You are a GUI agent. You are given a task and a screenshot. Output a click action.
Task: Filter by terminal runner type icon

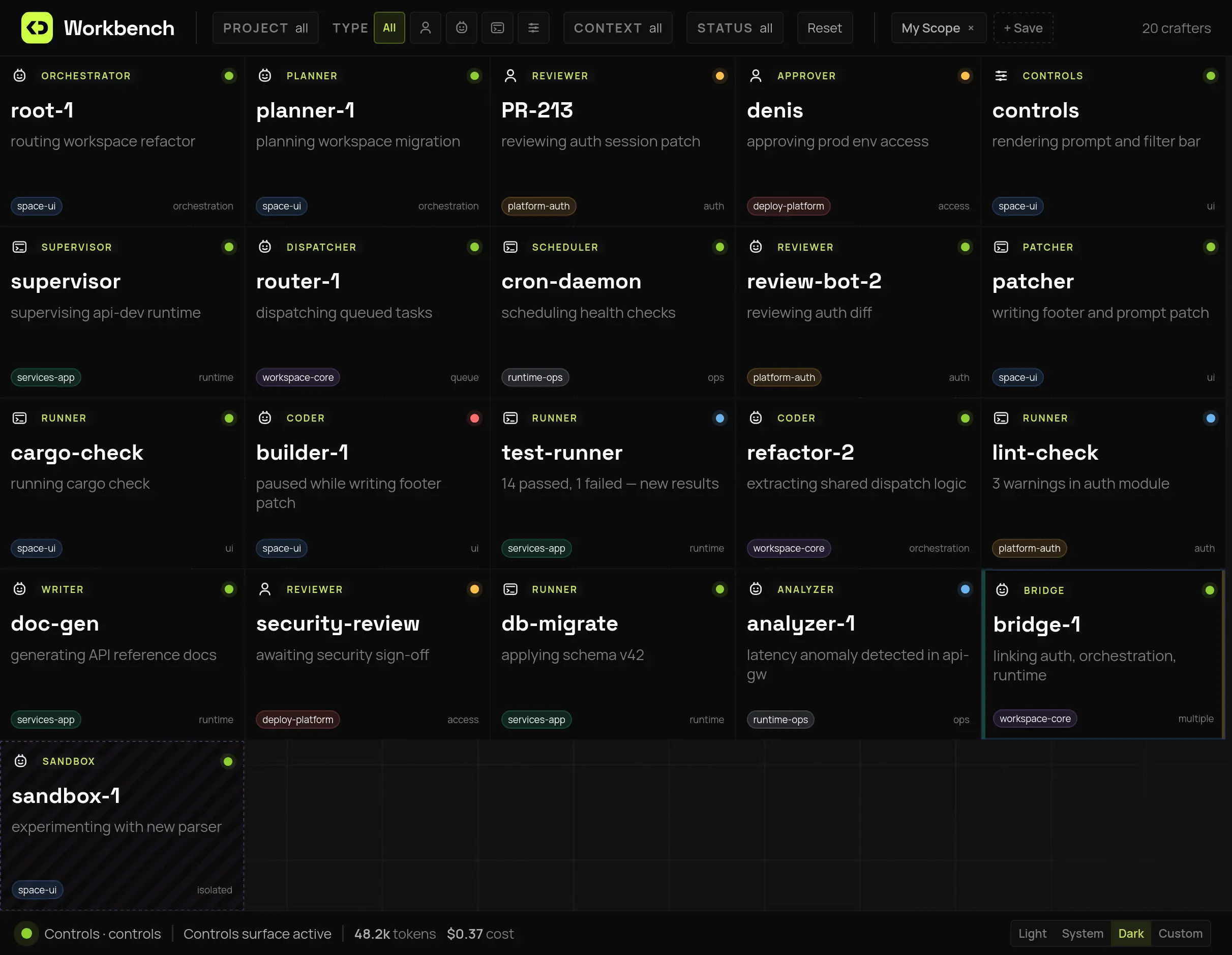click(x=497, y=27)
